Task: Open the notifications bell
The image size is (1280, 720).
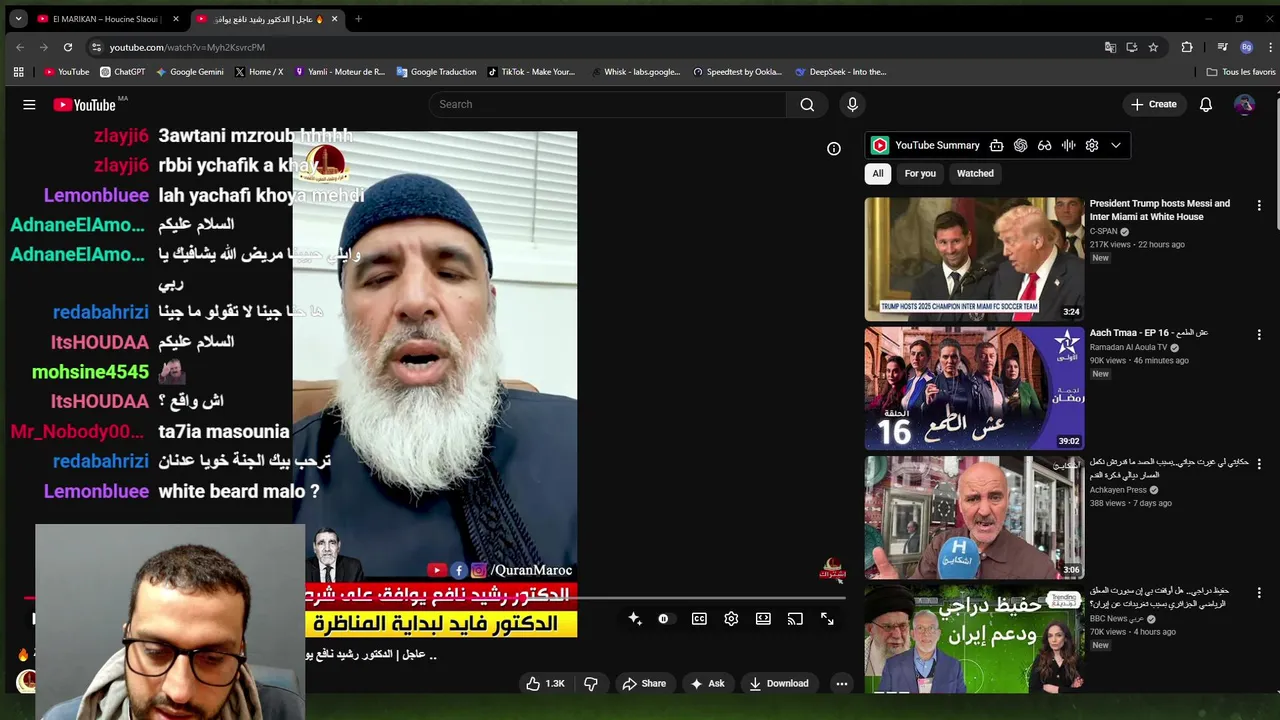Action: pyautogui.click(x=1206, y=104)
